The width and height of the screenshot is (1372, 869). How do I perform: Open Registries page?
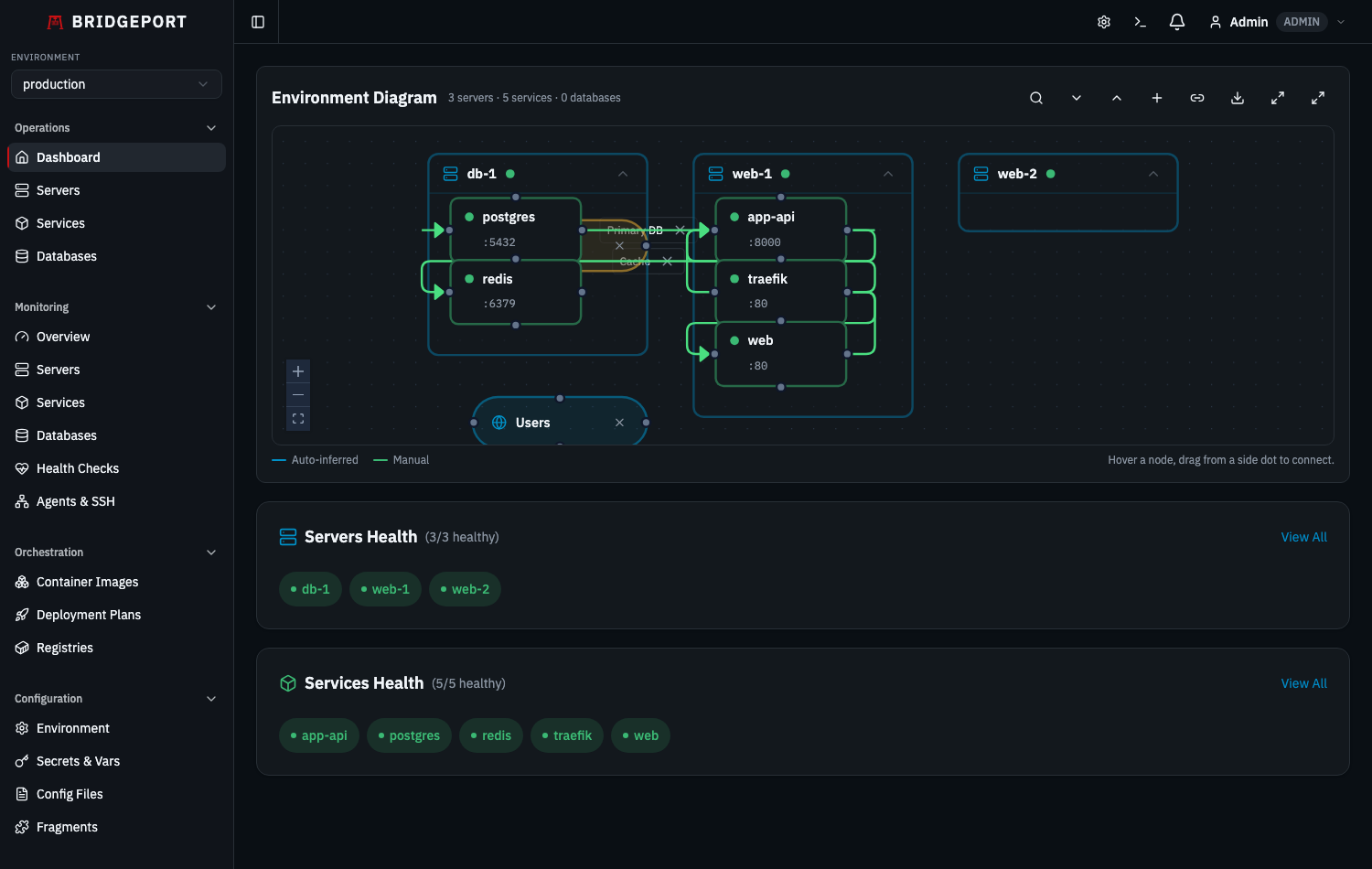[x=116, y=648]
